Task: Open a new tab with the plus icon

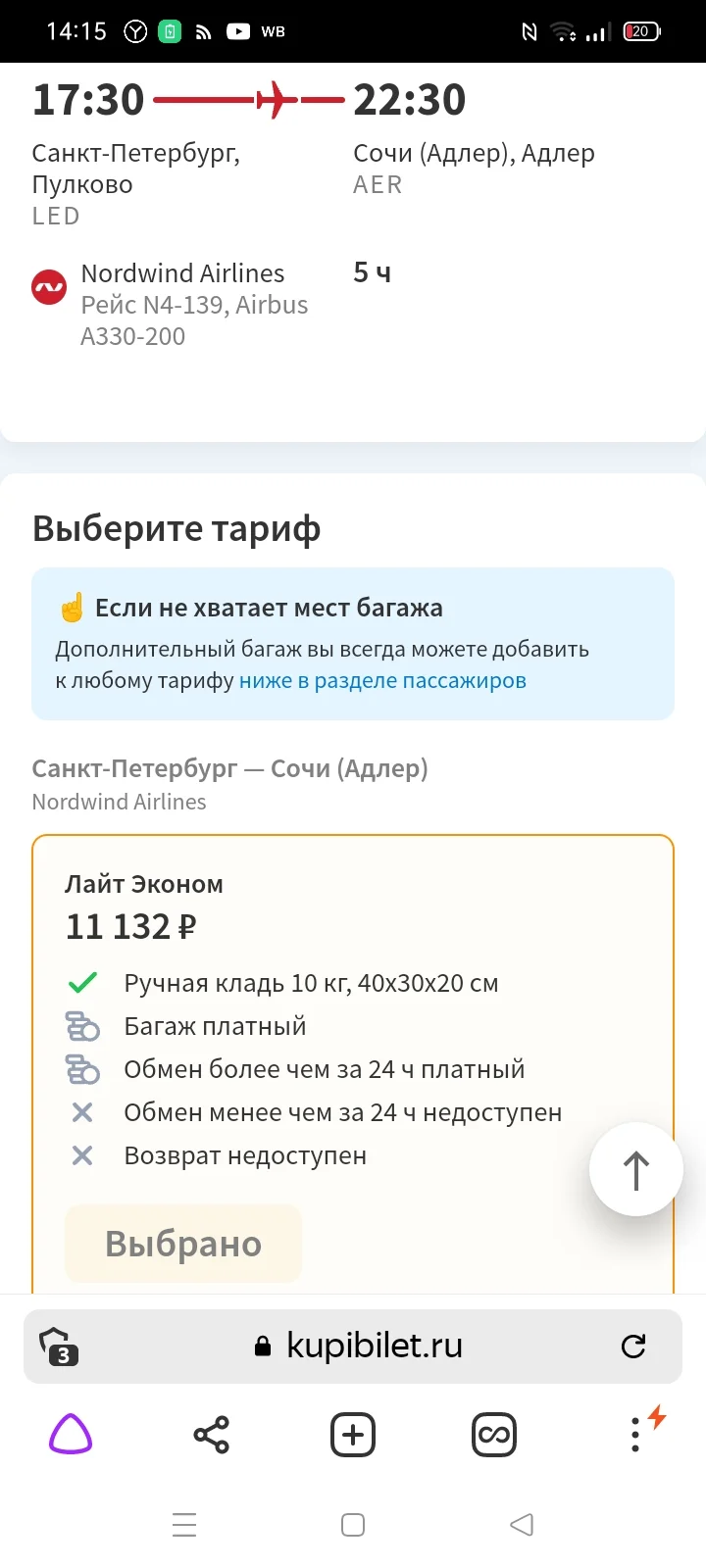Action: (352, 1434)
